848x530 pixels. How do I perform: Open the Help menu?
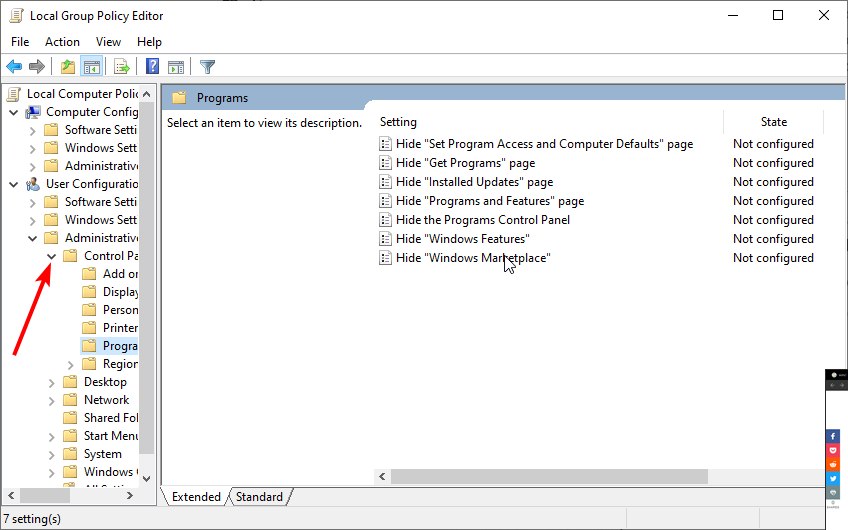pos(149,42)
